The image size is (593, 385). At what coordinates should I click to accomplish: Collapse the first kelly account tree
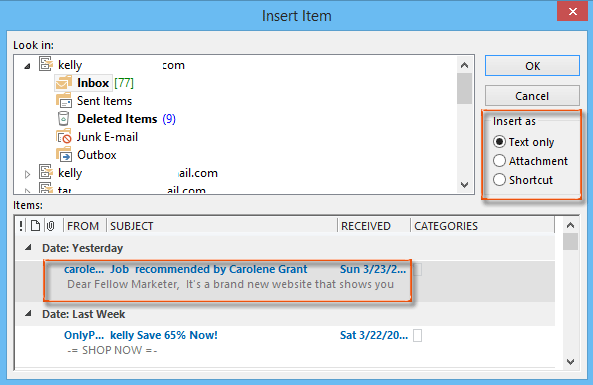[x=27, y=66]
